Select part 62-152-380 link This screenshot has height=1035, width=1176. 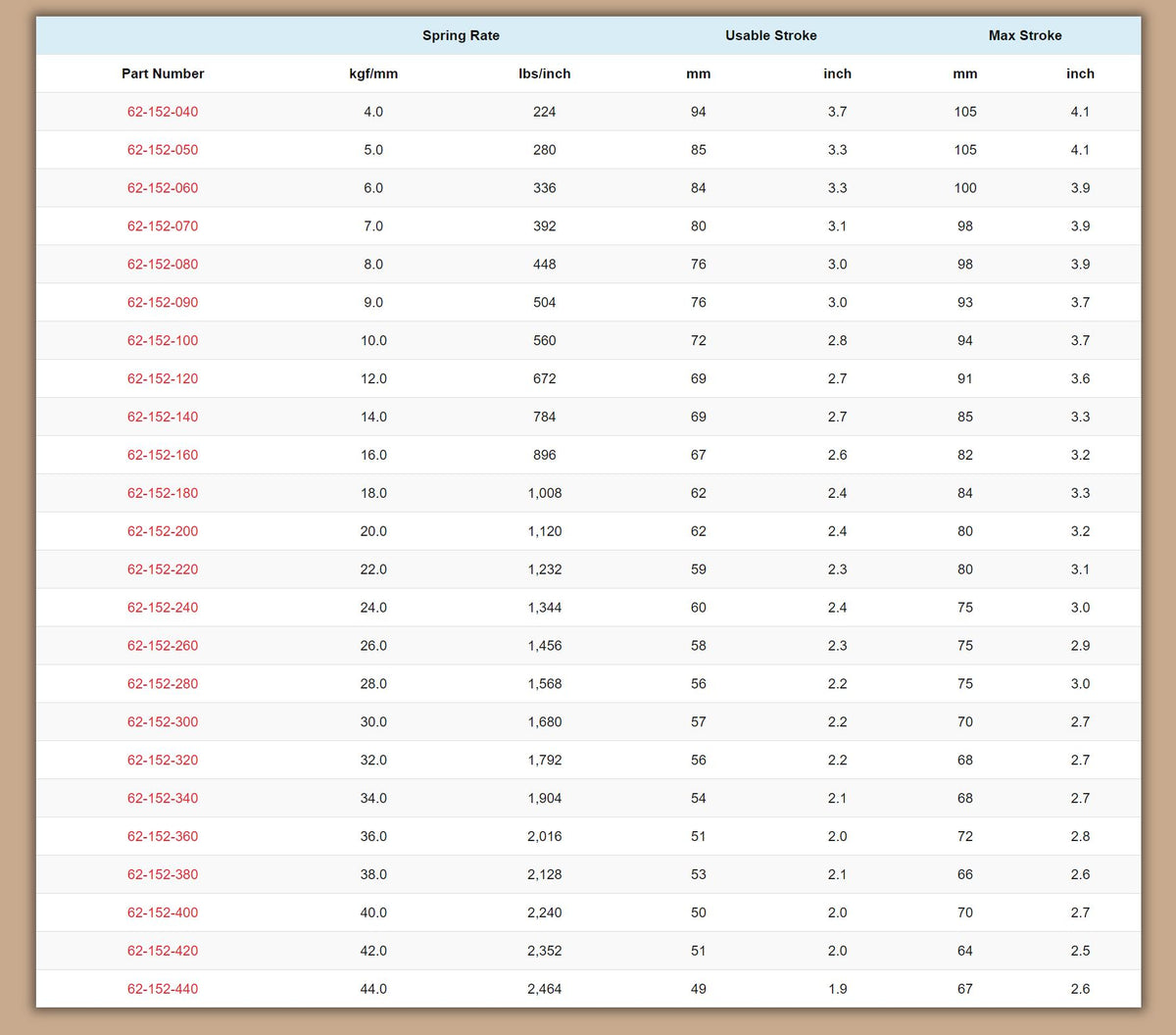[x=163, y=874]
